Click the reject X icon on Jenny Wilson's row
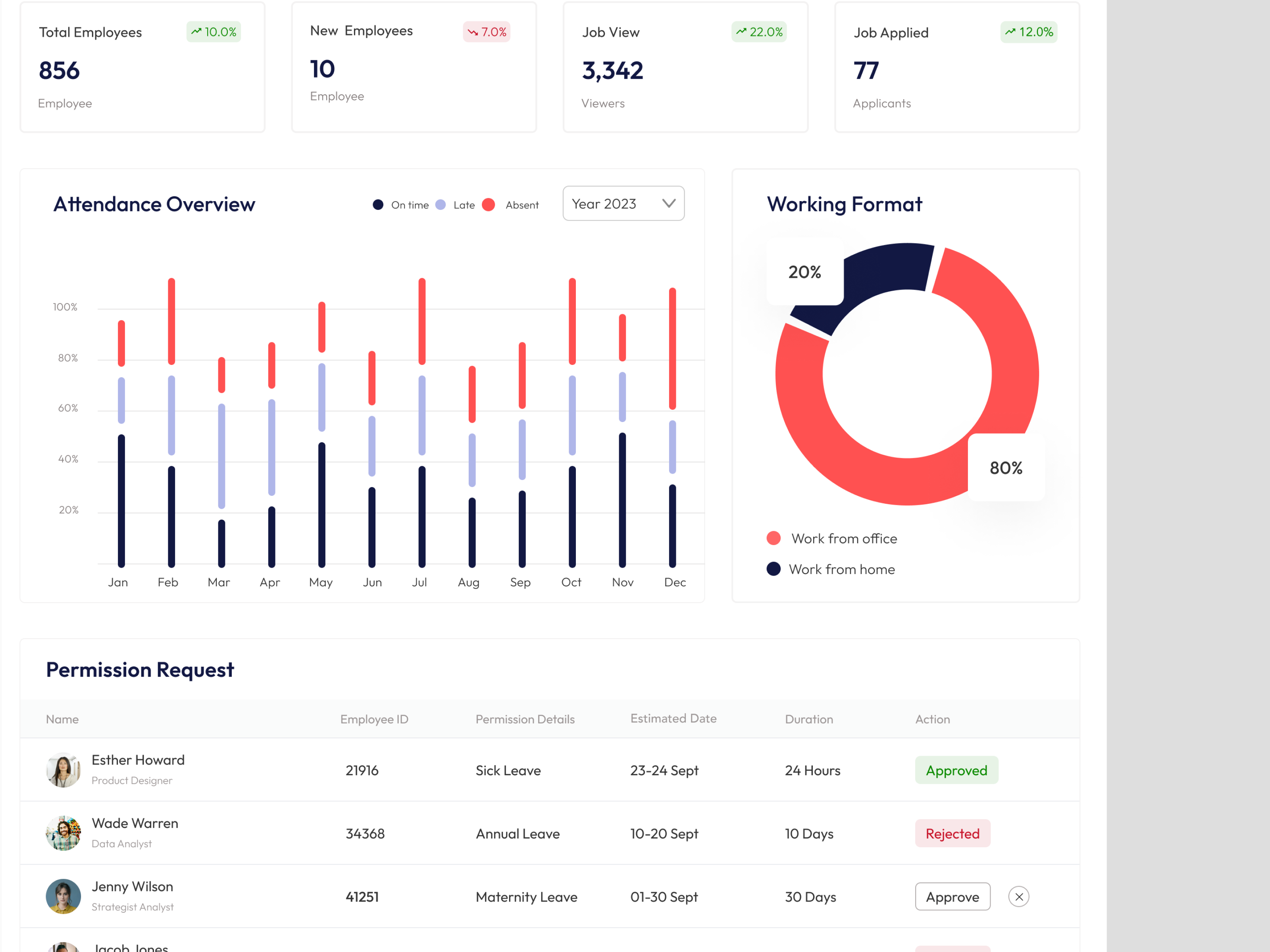1270x952 pixels. point(1018,896)
